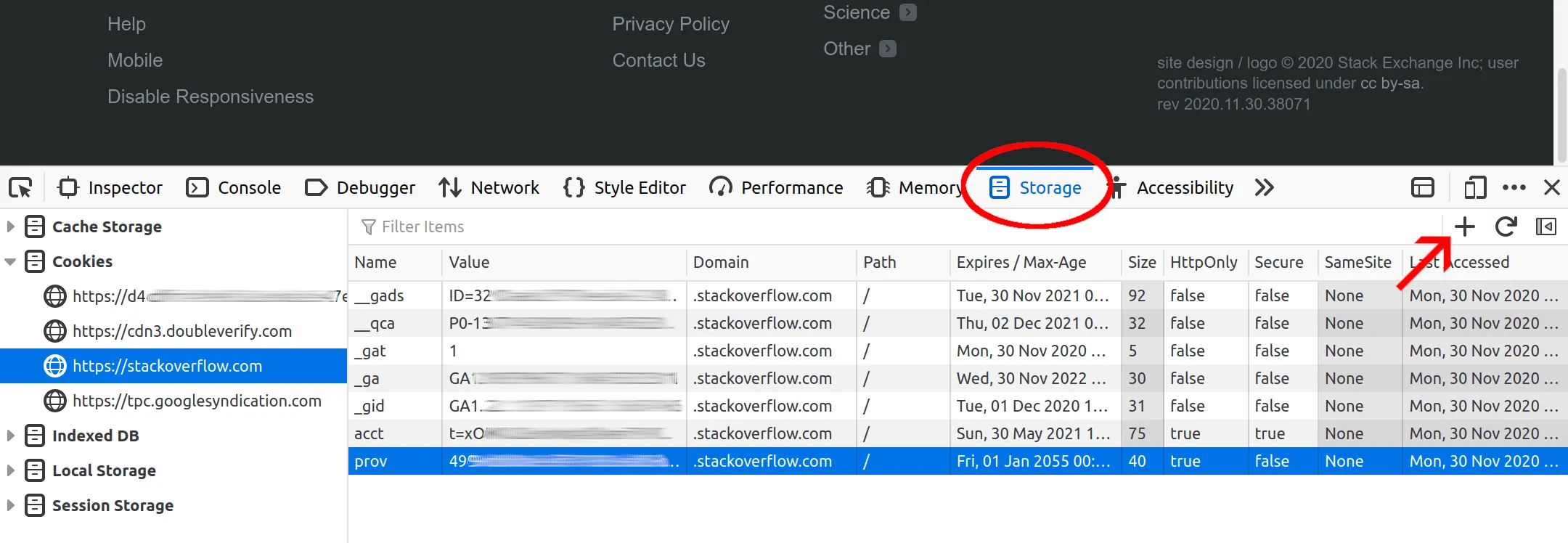Viewport: 1568px width, 543px height.
Task: Open the Console tab
Action: [234, 188]
